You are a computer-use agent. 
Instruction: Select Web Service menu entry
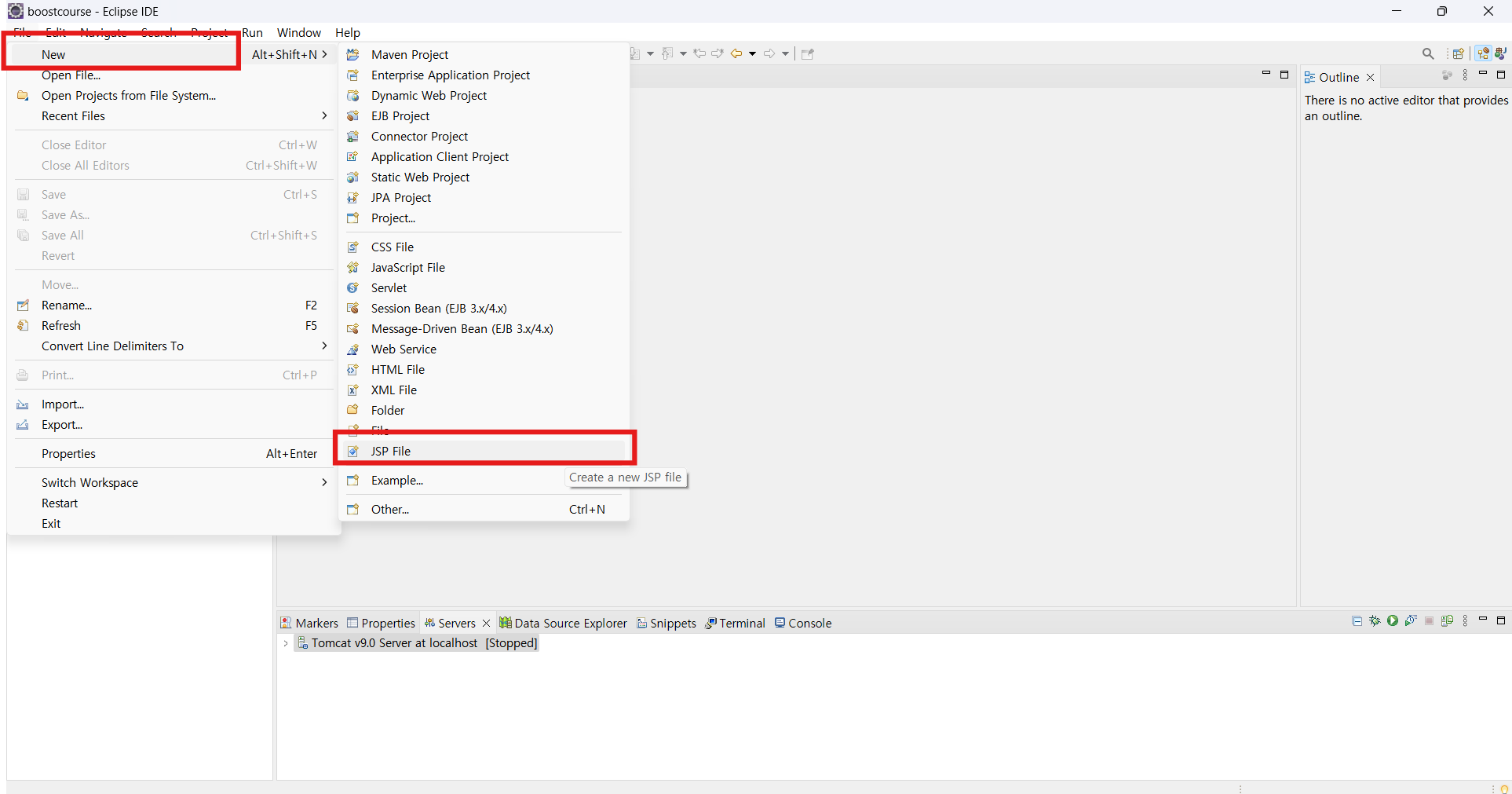pos(484,349)
